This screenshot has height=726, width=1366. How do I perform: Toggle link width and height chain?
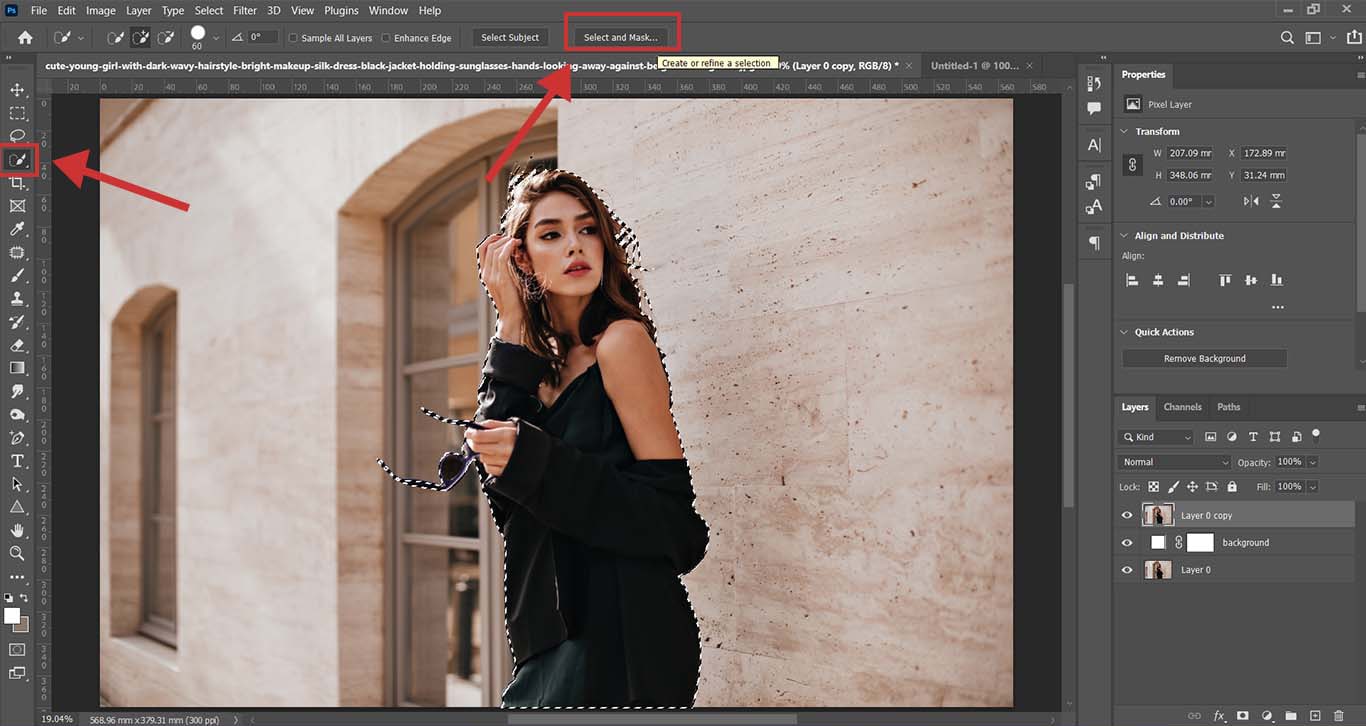coord(1132,165)
